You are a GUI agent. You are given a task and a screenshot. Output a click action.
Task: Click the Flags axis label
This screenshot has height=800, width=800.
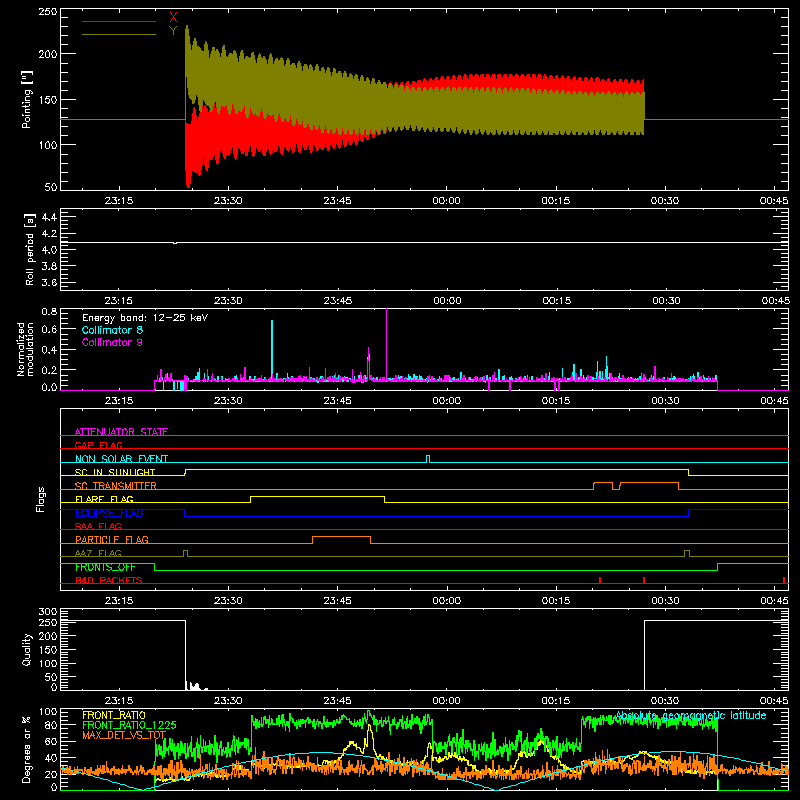click(41, 499)
